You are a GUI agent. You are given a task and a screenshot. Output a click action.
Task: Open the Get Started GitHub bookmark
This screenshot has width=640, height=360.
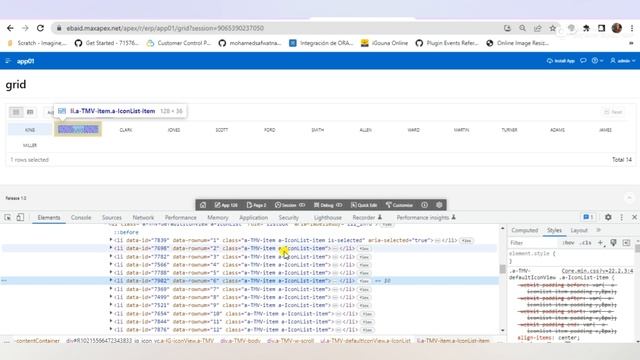coord(107,43)
